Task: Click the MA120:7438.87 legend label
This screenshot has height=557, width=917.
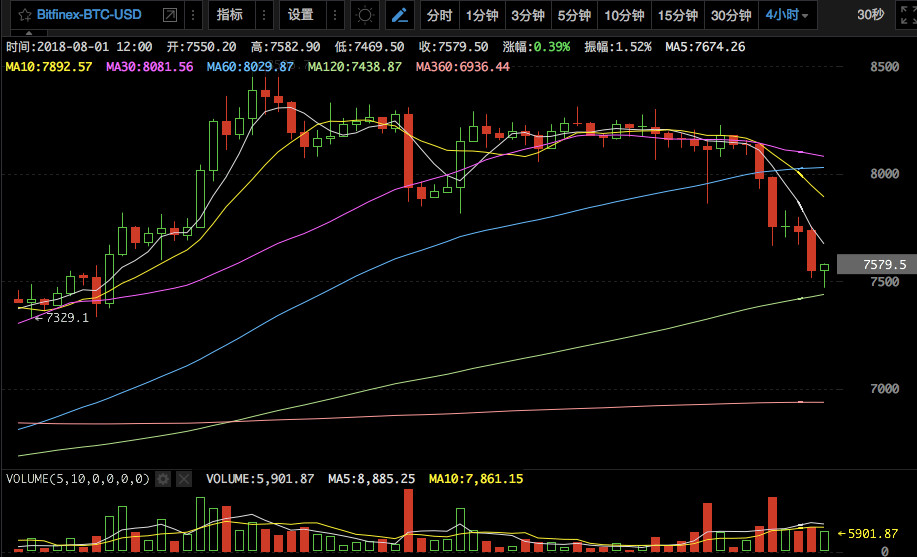Action: point(355,67)
